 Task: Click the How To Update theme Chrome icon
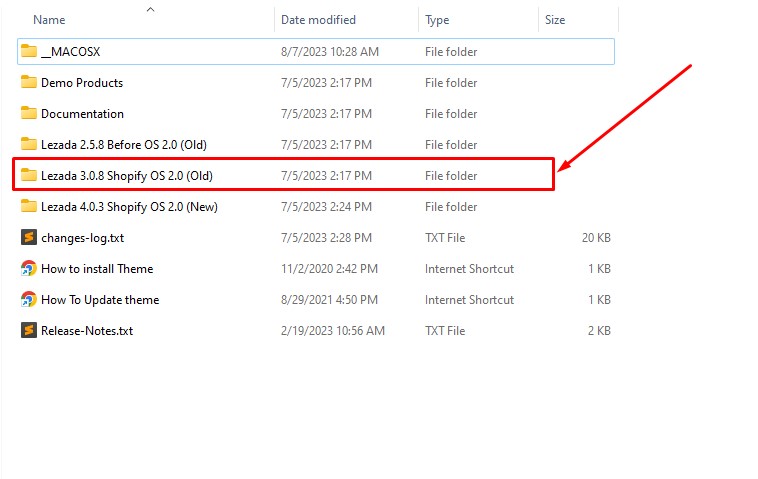coord(29,299)
